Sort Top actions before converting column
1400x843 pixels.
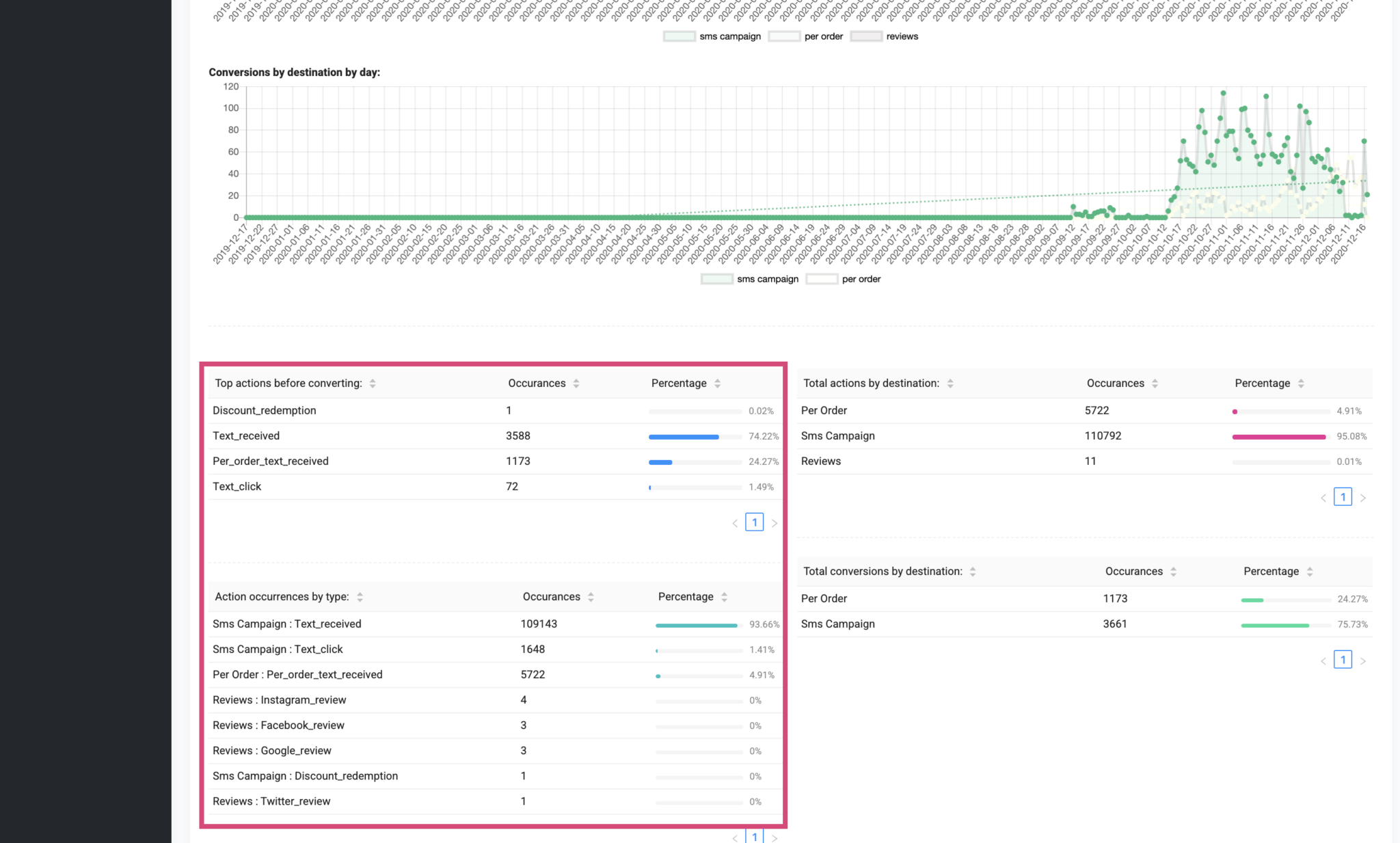point(373,384)
